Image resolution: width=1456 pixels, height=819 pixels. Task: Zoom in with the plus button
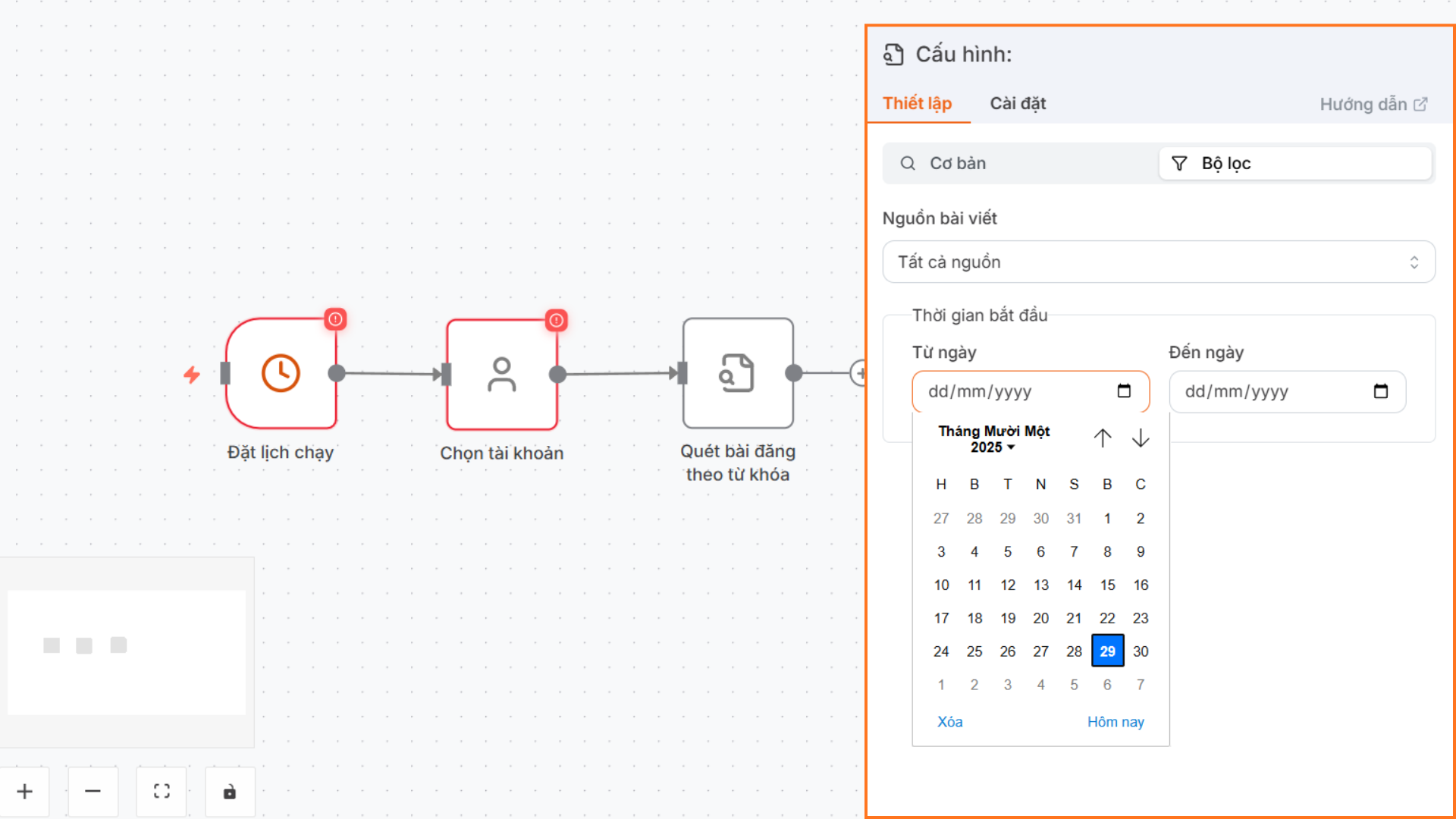(x=25, y=792)
